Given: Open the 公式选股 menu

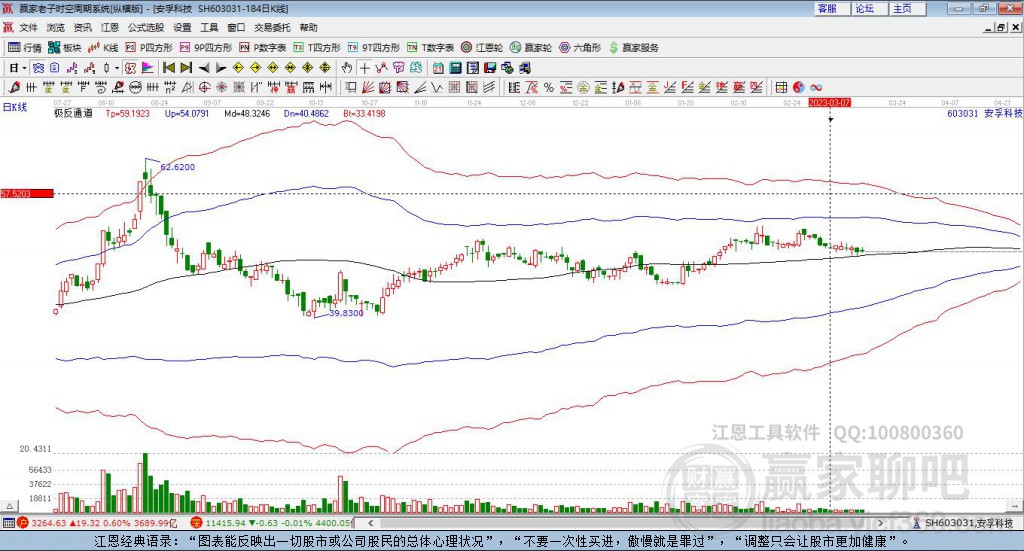Looking at the screenshot, I should 146,27.
